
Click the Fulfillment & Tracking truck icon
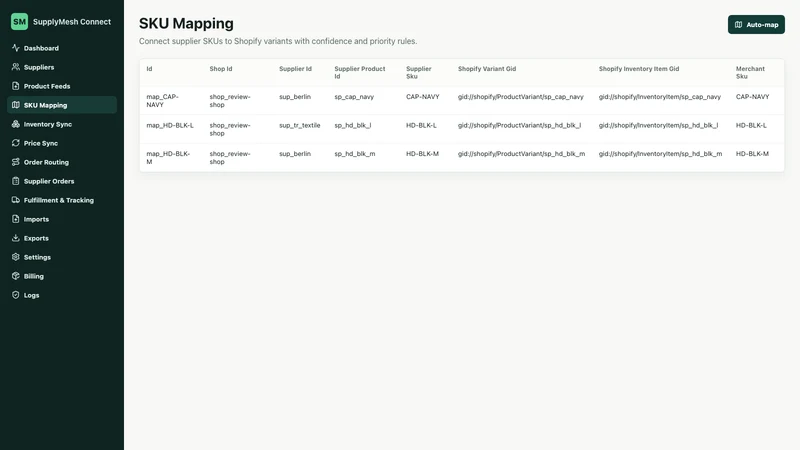(x=16, y=200)
